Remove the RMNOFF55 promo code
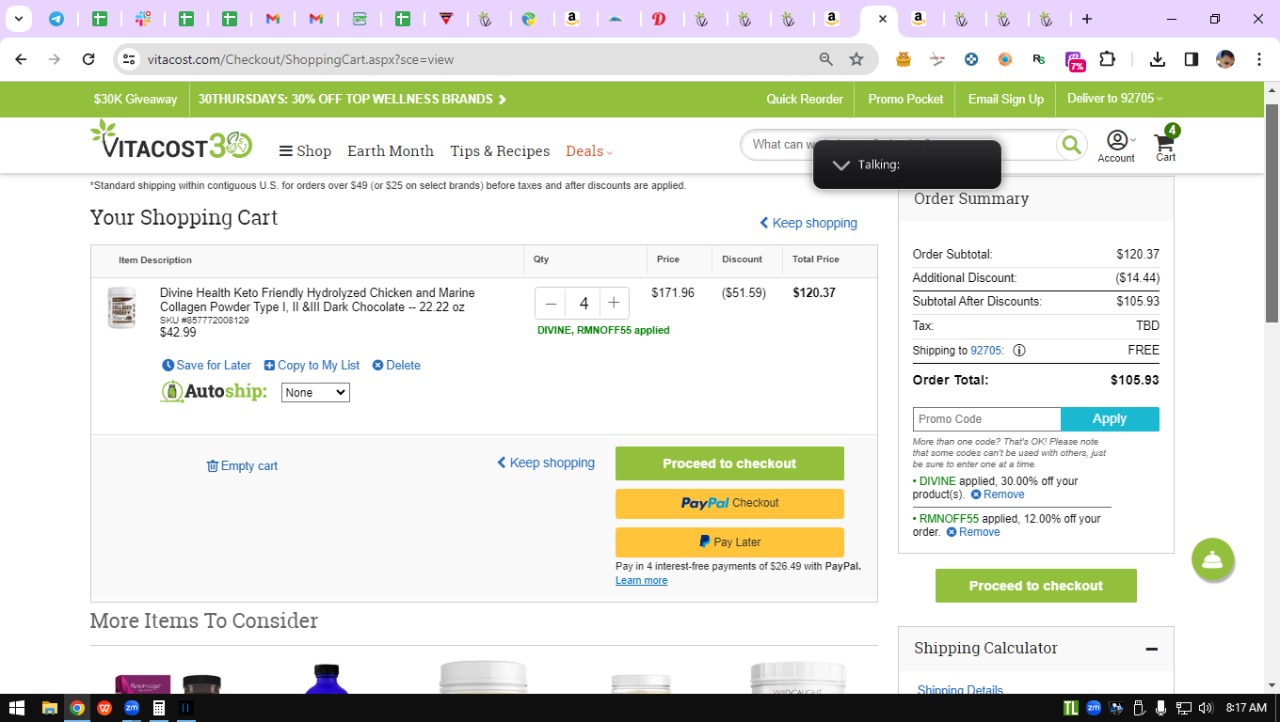This screenshot has height=722, width=1280. (x=973, y=532)
